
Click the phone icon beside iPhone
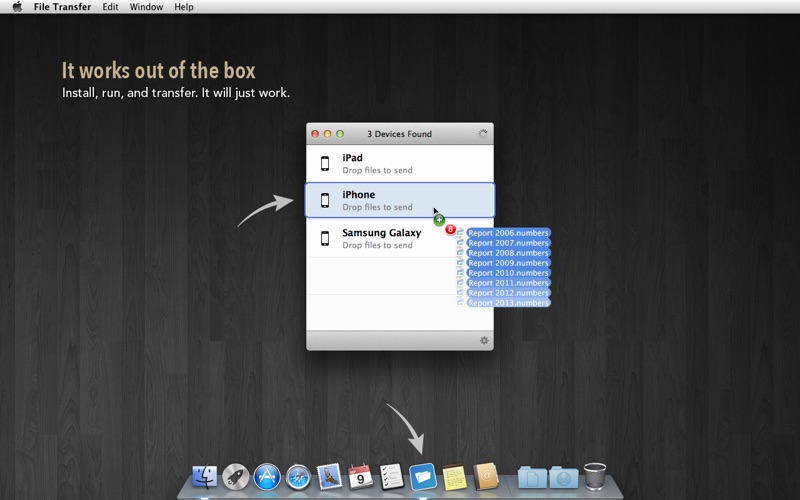tap(325, 200)
